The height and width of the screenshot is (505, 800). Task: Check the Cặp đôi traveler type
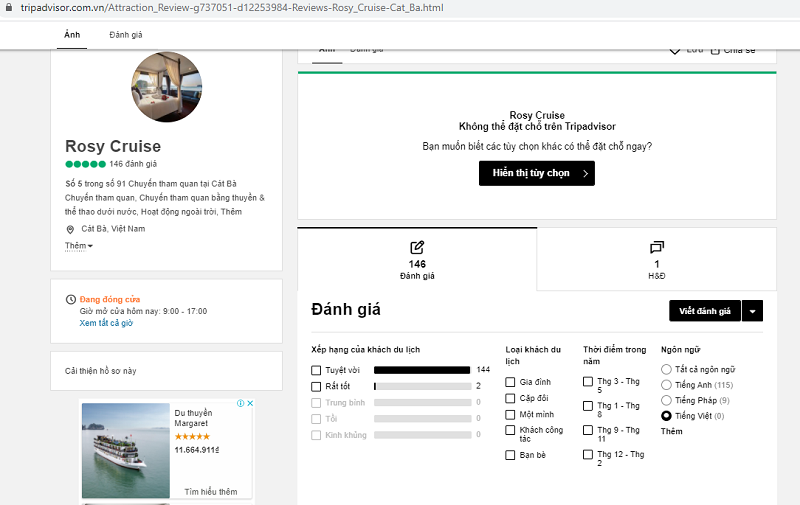pos(510,398)
